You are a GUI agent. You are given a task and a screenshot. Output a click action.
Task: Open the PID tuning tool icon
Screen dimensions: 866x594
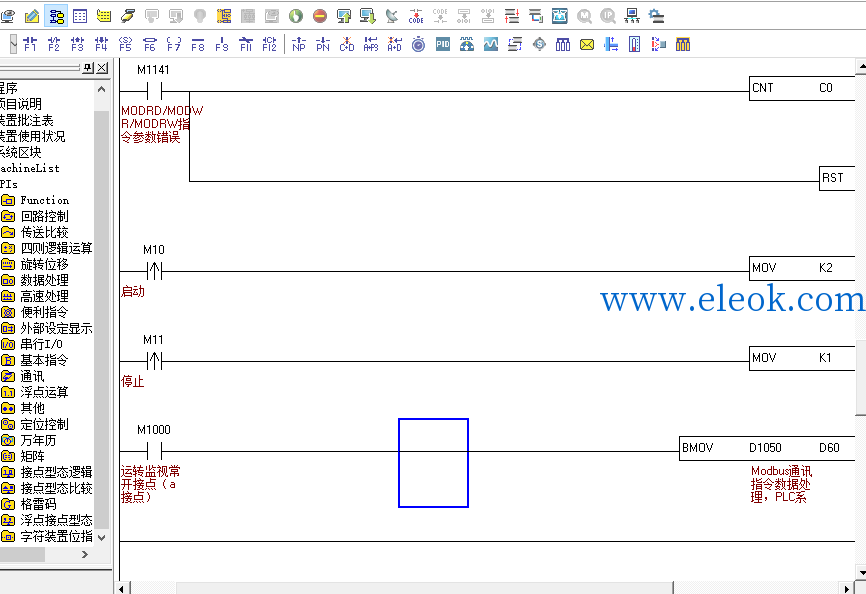point(443,44)
